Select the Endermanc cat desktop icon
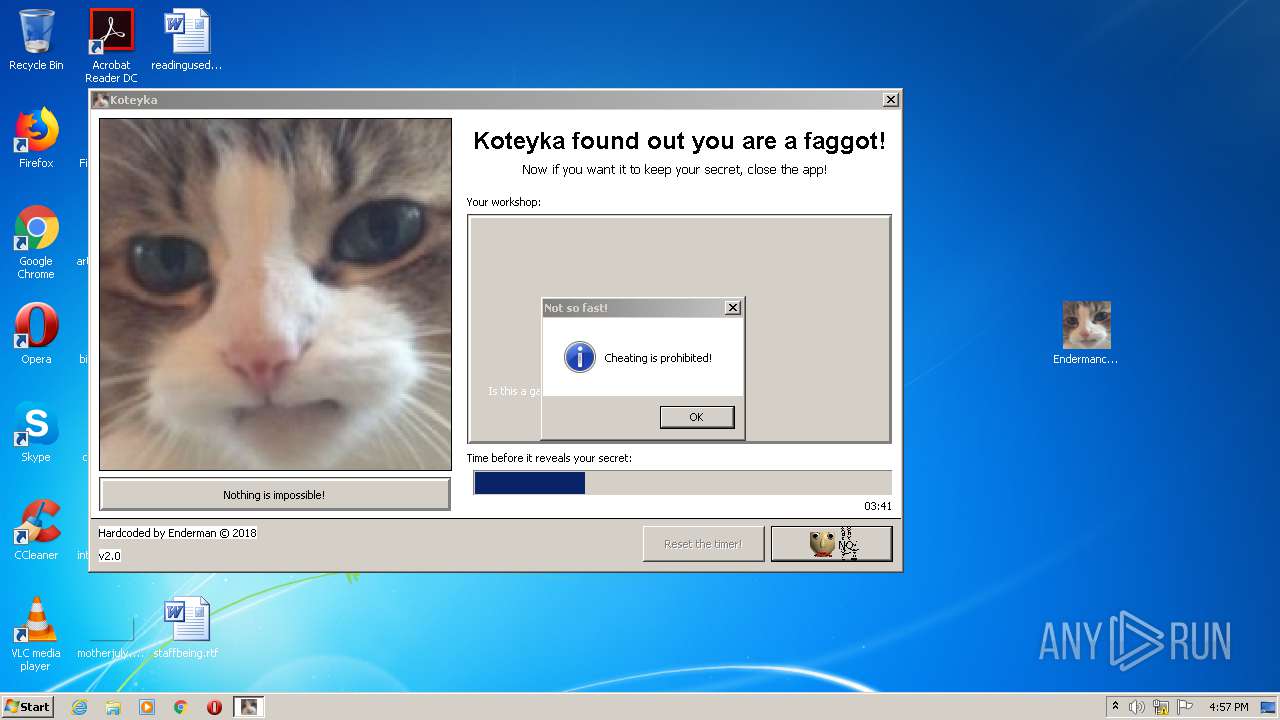 (x=1086, y=333)
